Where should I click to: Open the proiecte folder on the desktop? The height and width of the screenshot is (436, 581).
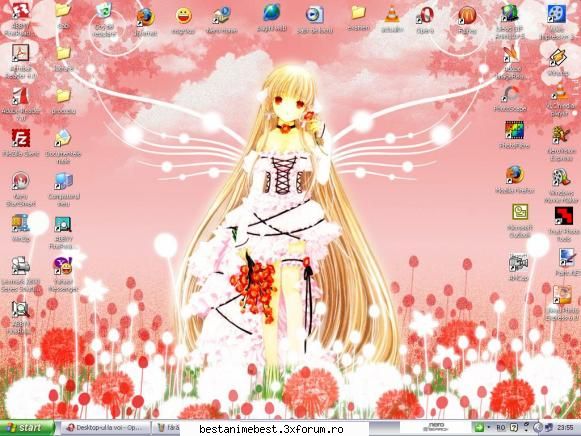tap(63, 96)
